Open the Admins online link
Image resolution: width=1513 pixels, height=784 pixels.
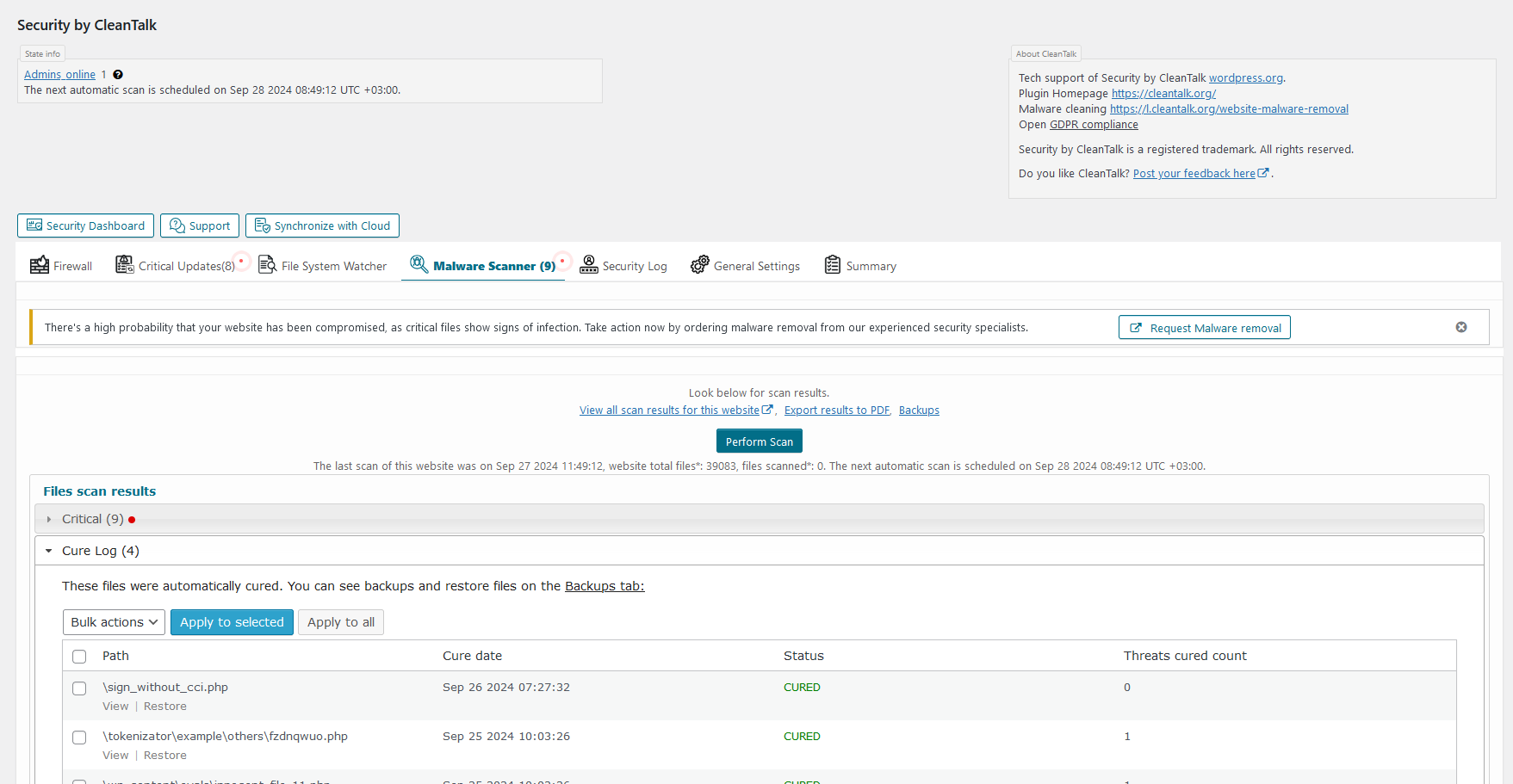[x=59, y=75]
